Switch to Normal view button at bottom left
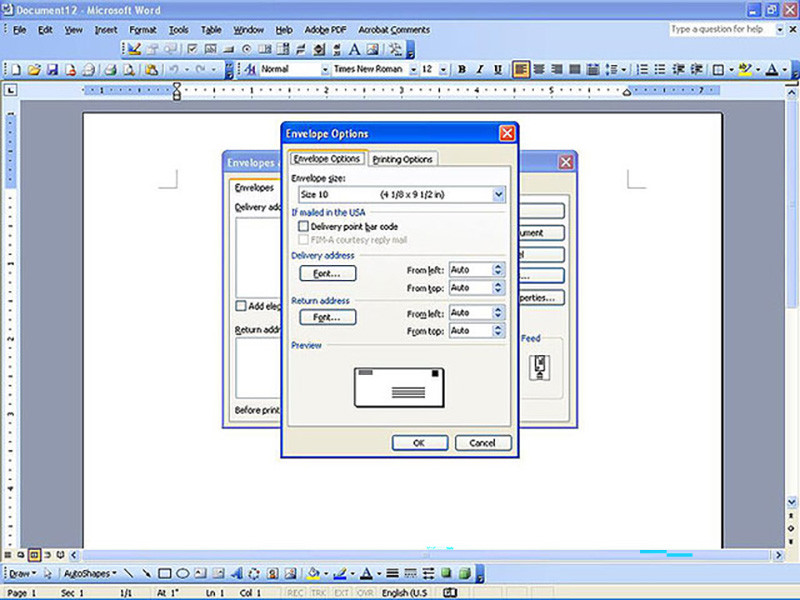800x600 pixels. 8,555
